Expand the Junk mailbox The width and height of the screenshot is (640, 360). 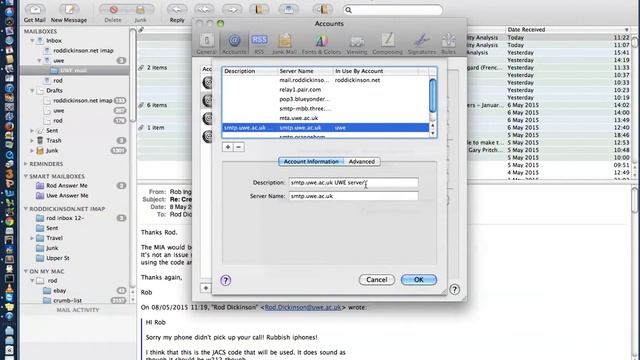click(x=32, y=151)
